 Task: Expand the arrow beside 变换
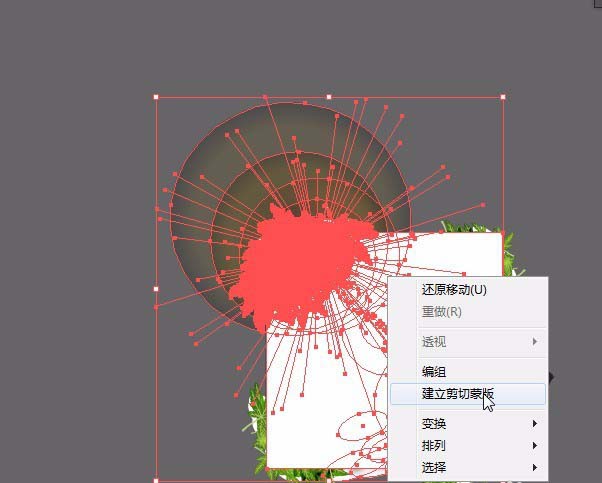point(535,423)
